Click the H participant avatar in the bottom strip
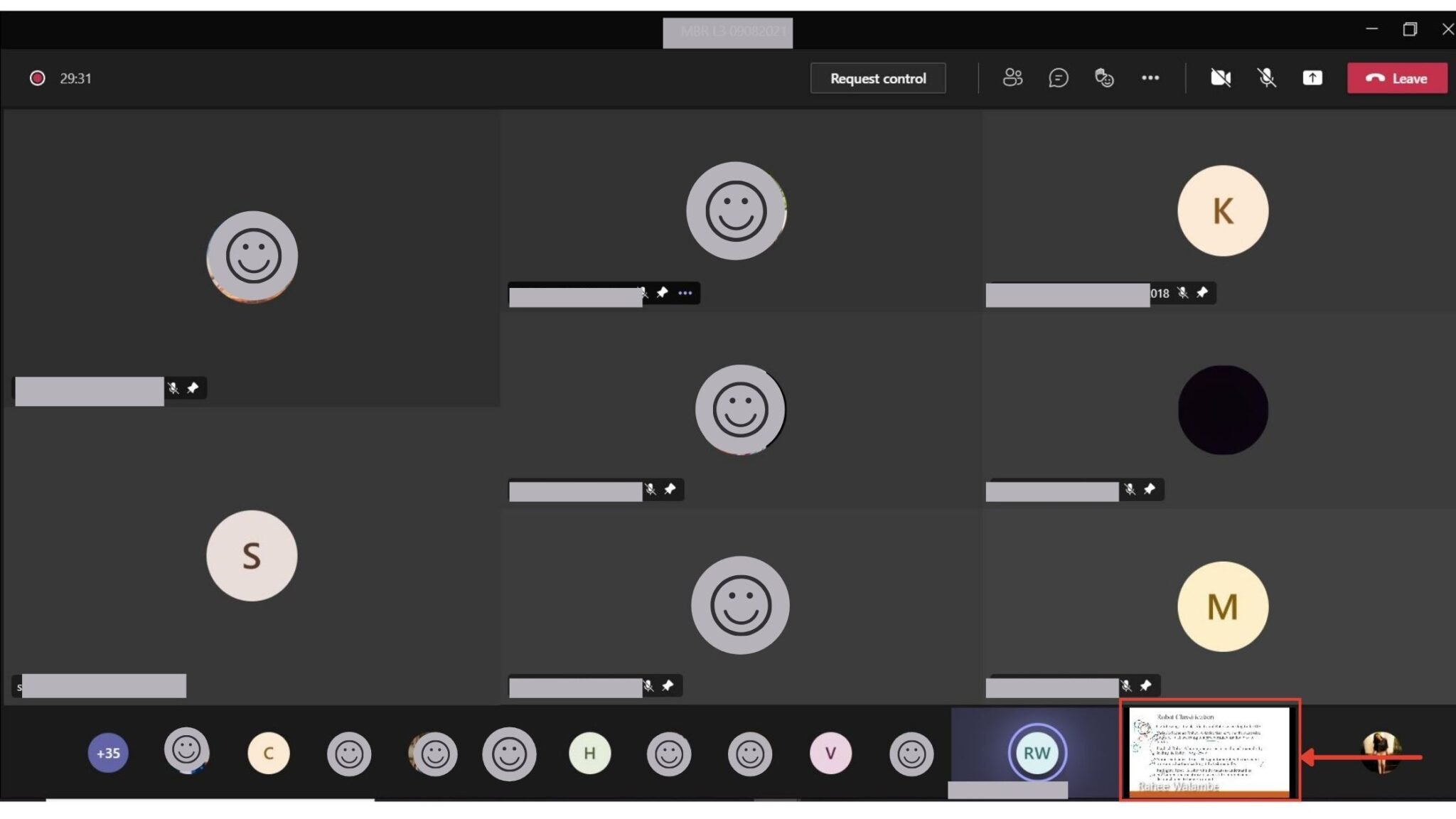 [589, 753]
